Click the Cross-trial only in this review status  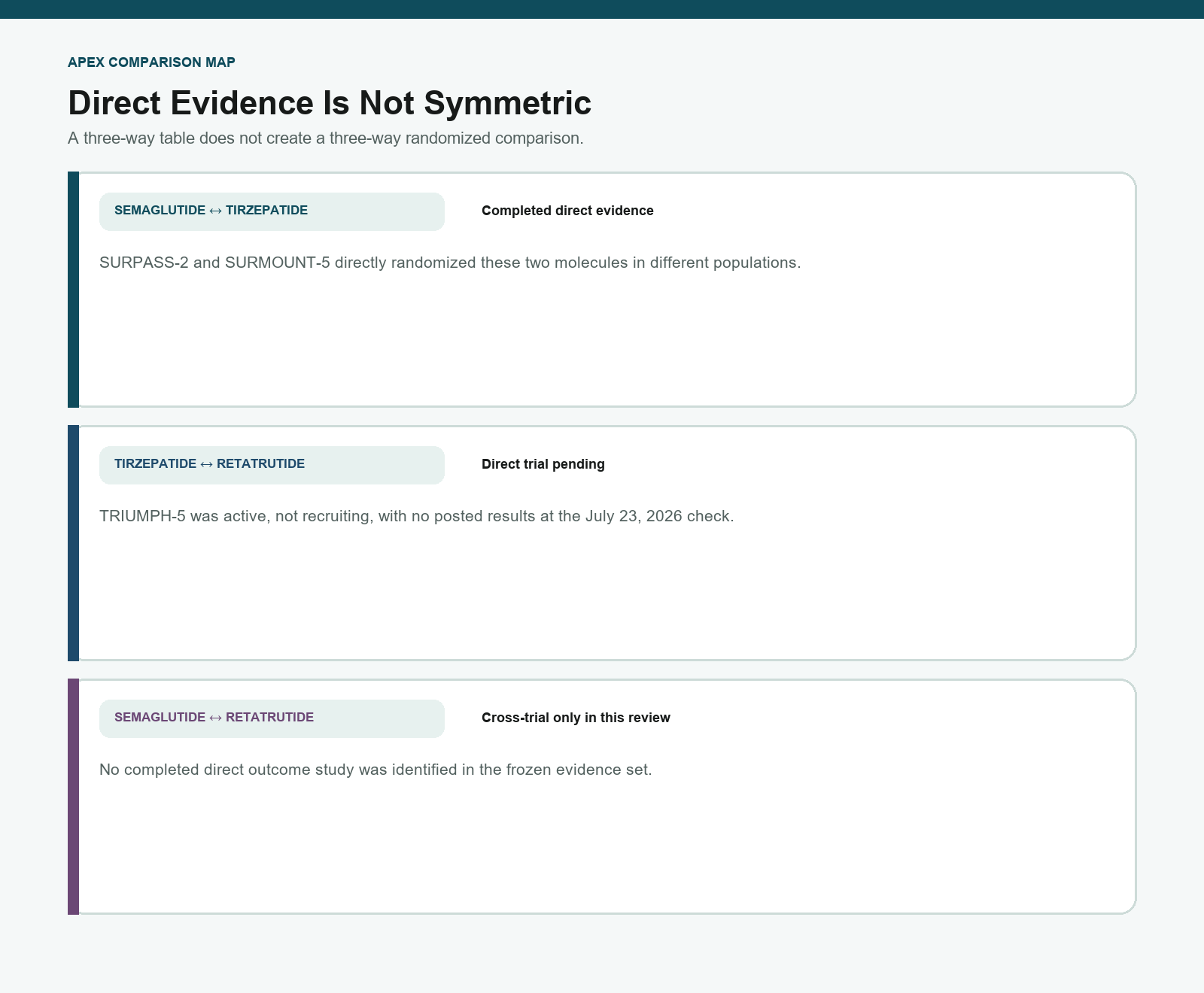[x=576, y=718]
